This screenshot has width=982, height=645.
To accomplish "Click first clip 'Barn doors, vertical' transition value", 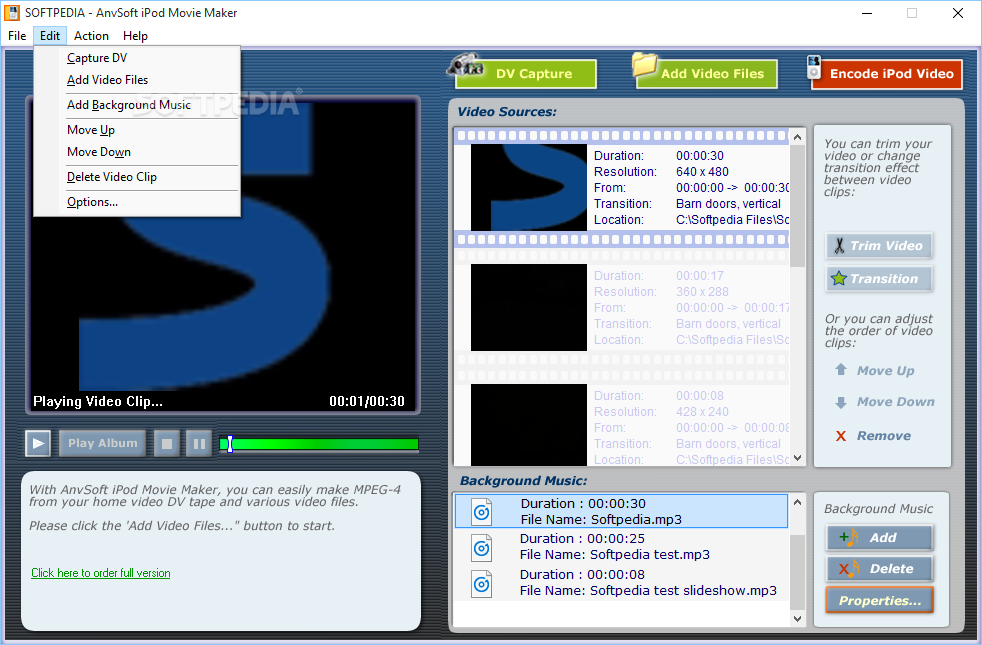I will point(728,204).
